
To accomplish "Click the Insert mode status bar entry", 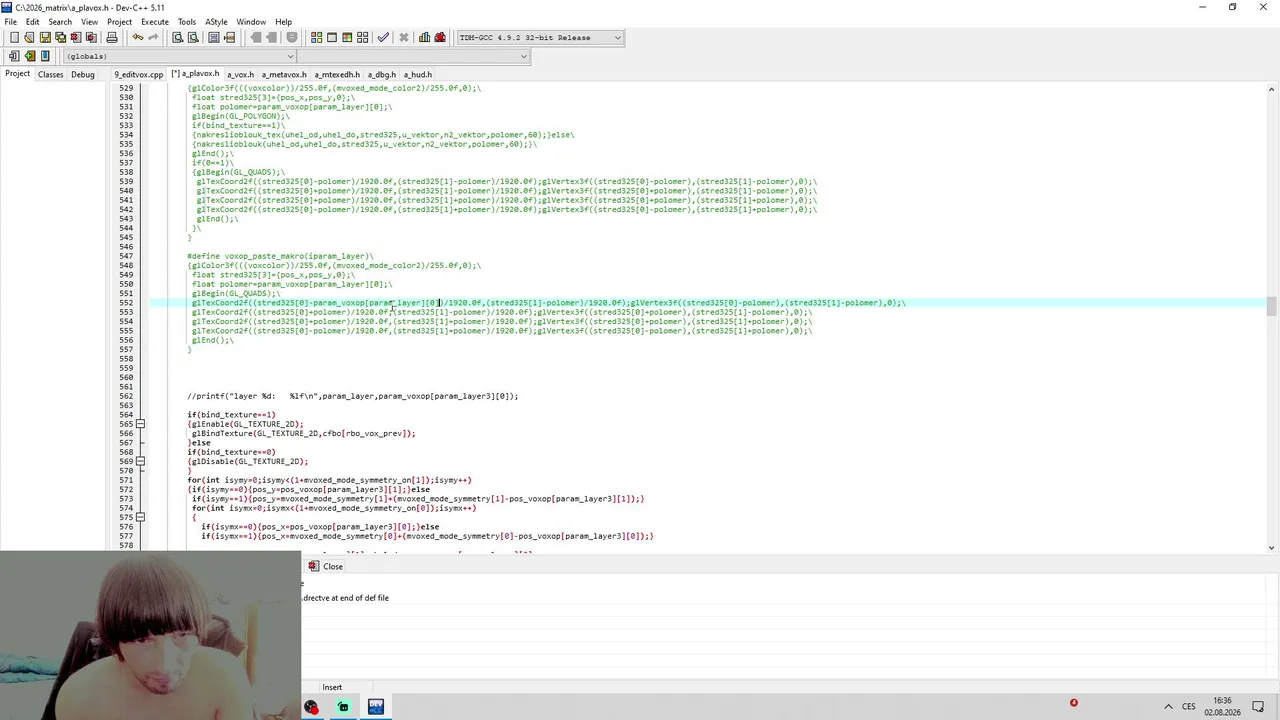I will (332, 687).
